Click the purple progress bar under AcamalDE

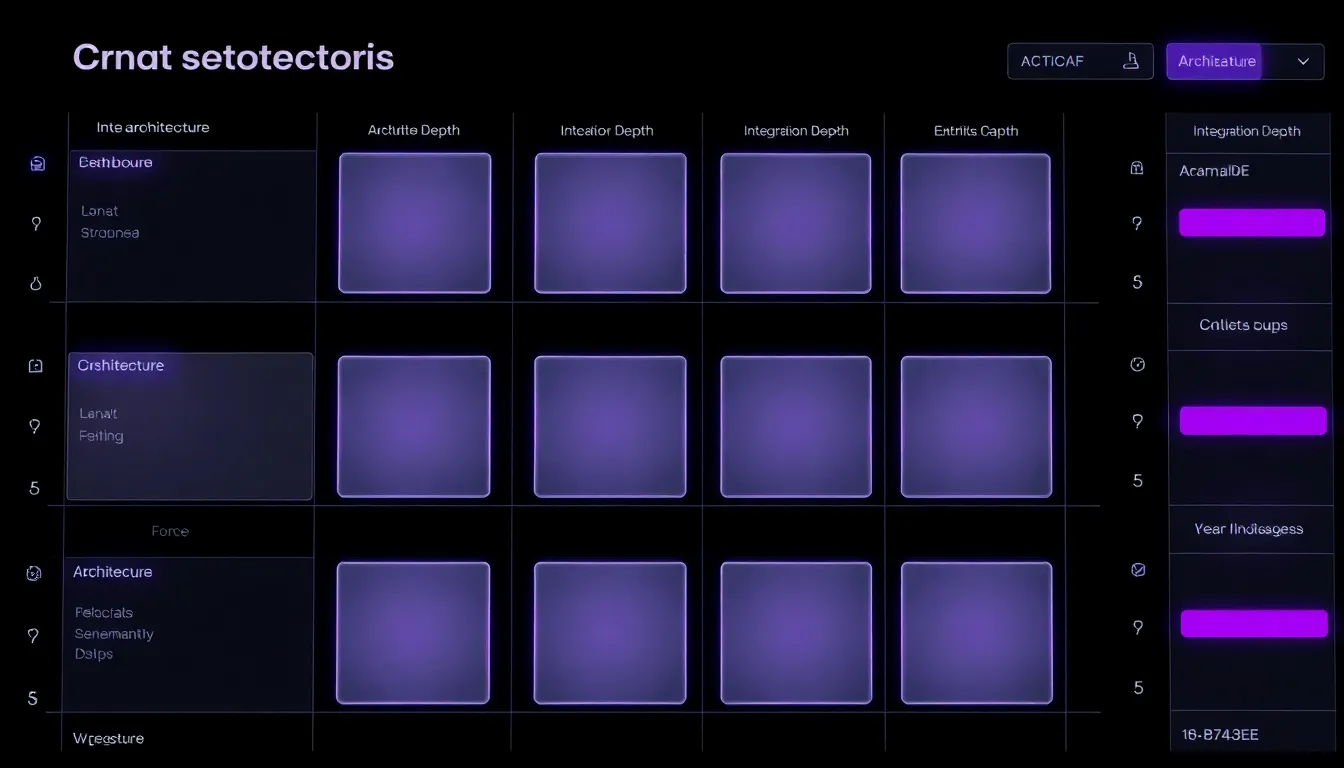(x=1252, y=222)
